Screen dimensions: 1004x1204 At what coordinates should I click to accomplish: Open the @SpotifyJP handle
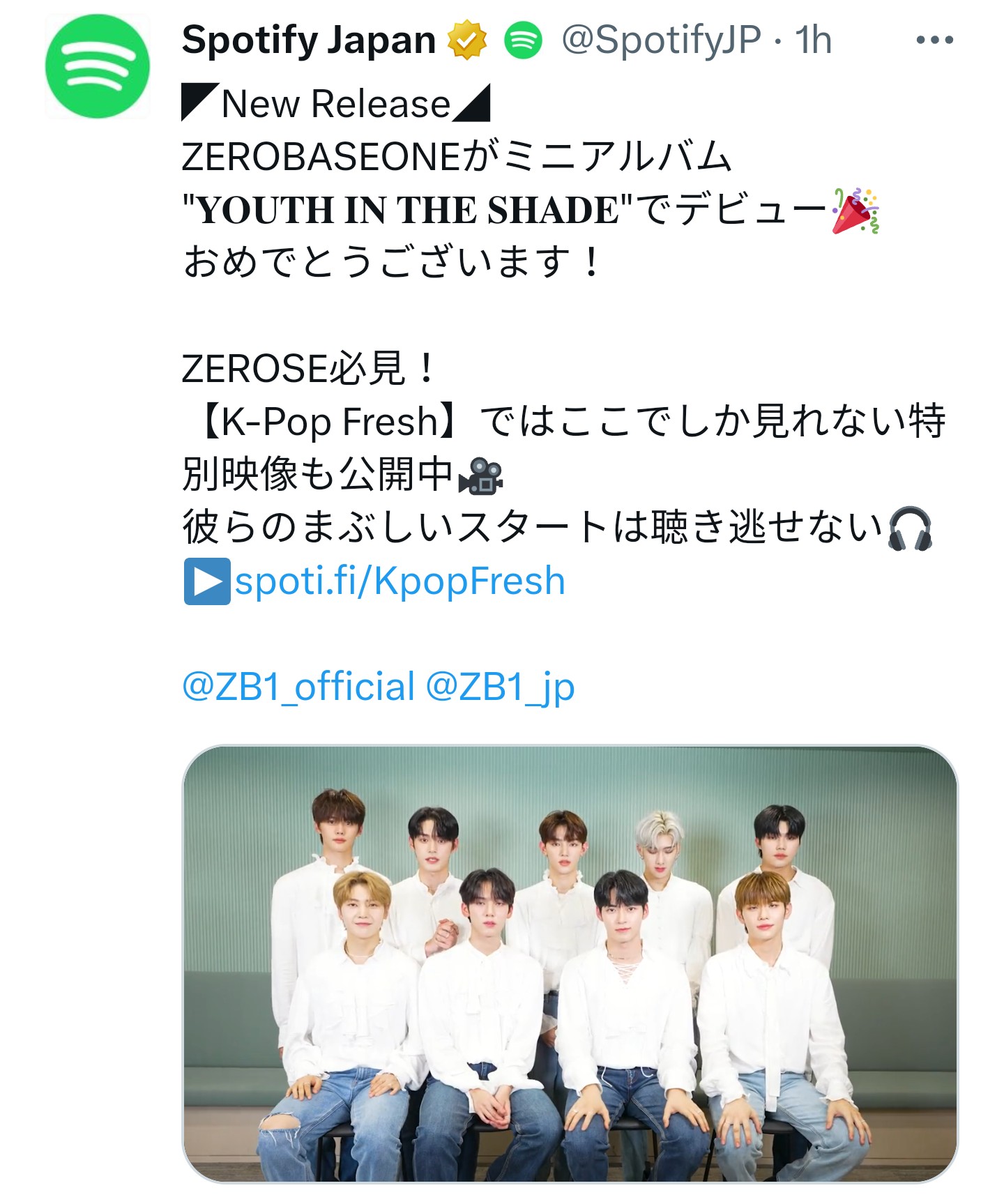pyautogui.click(x=661, y=40)
